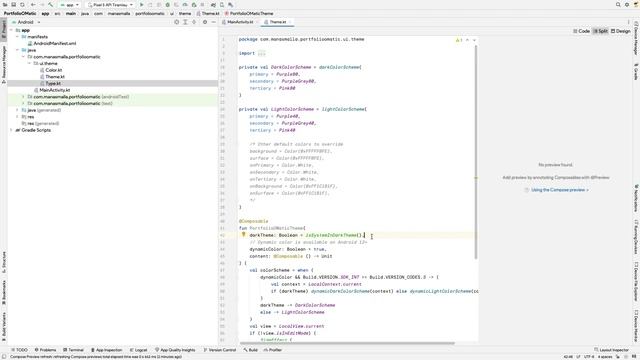This screenshot has height=360, width=640.
Task: Click the Sync Project with Gradle icon
Action: 213,4
